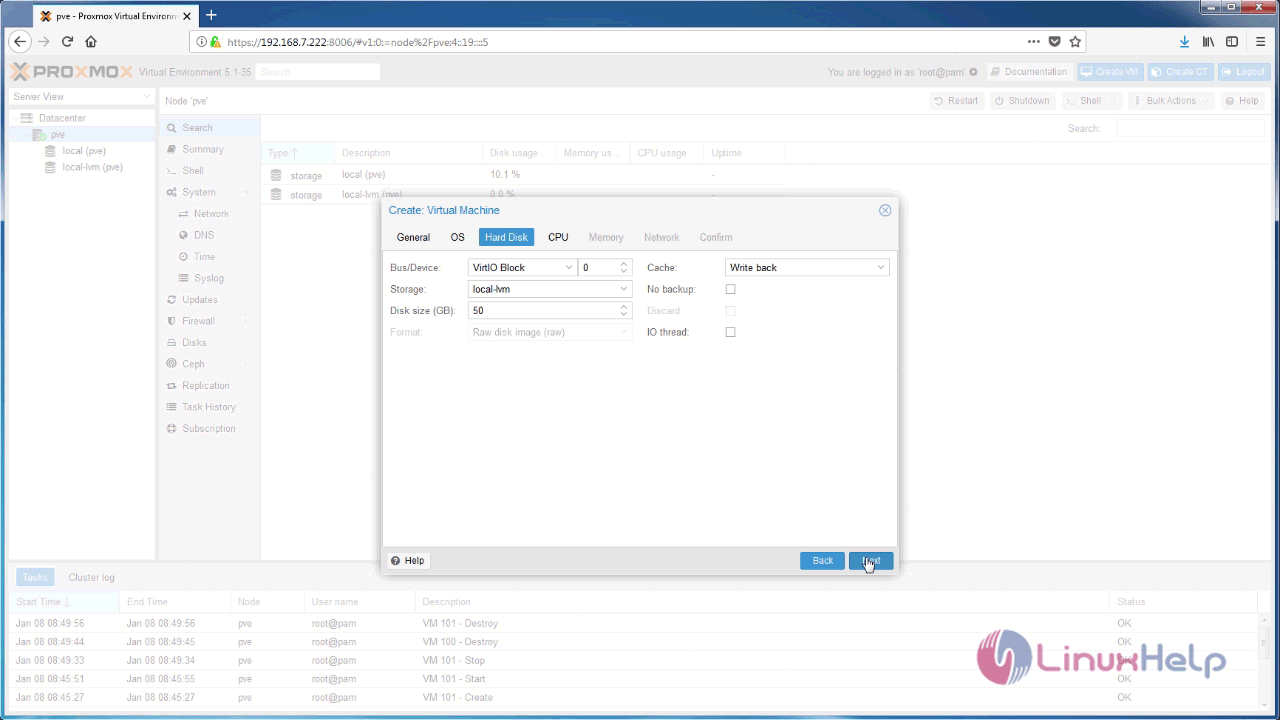Toggle the Discard checkbox
The height and width of the screenshot is (720, 1280).
(730, 311)
